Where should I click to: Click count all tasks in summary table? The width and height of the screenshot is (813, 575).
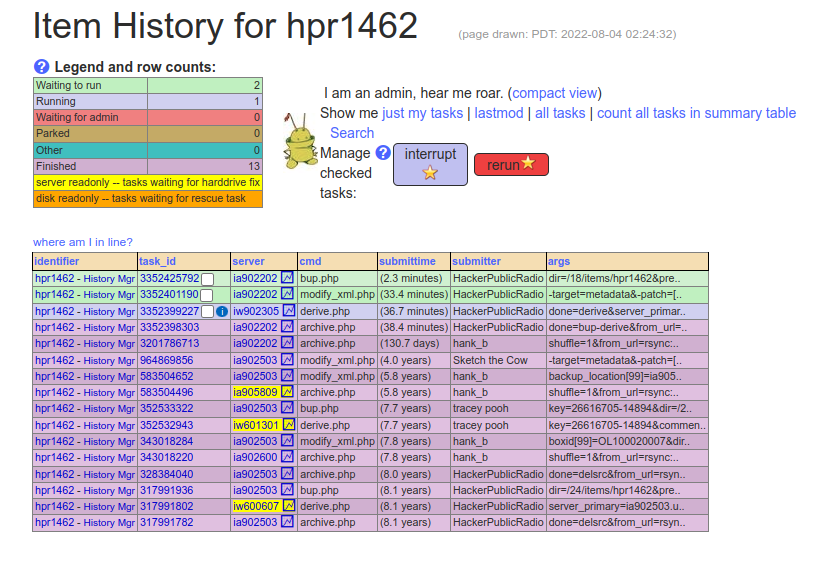click(x=696, y=113)
